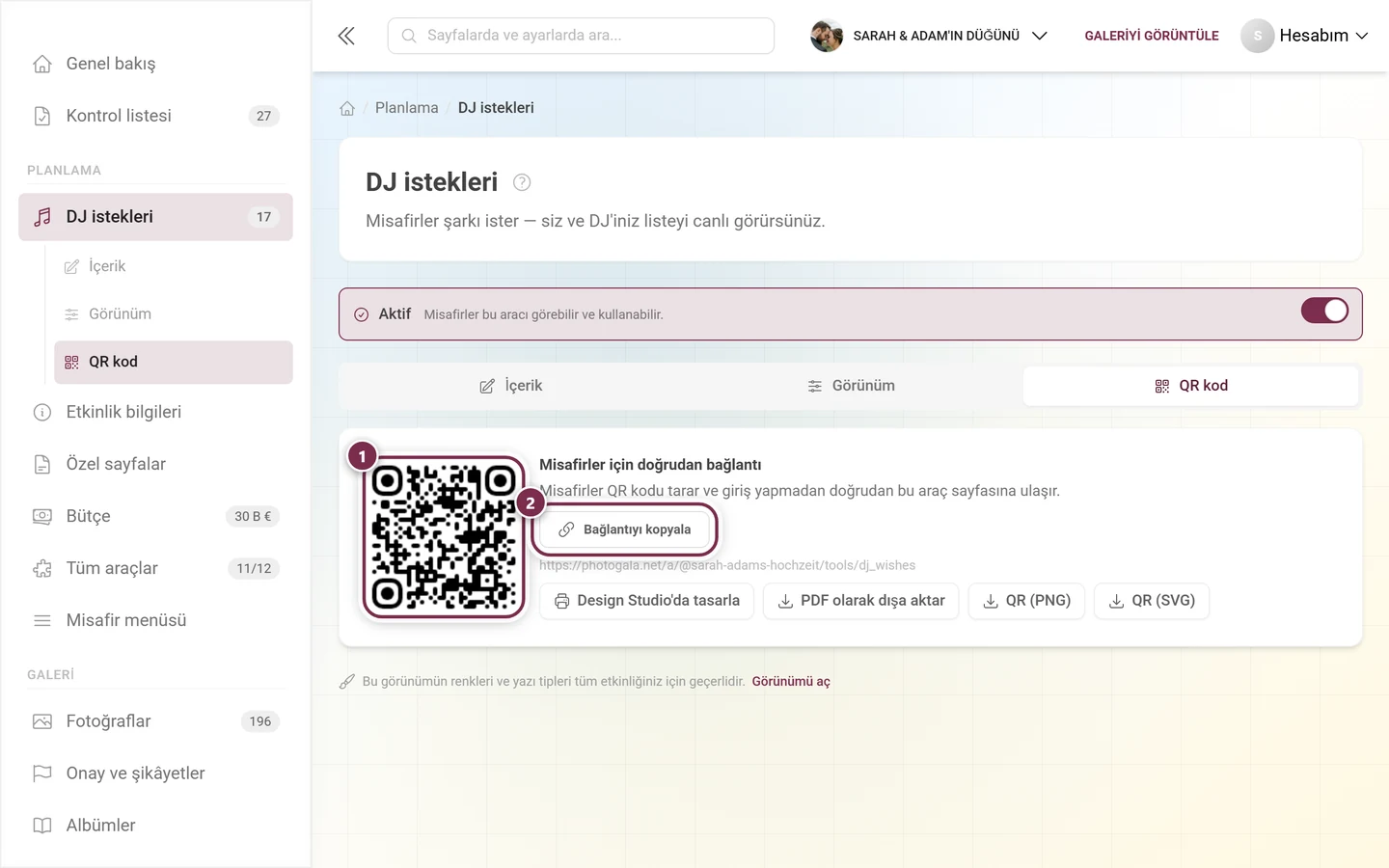Click the music note icon of DJ istekleri

[42, 217]
